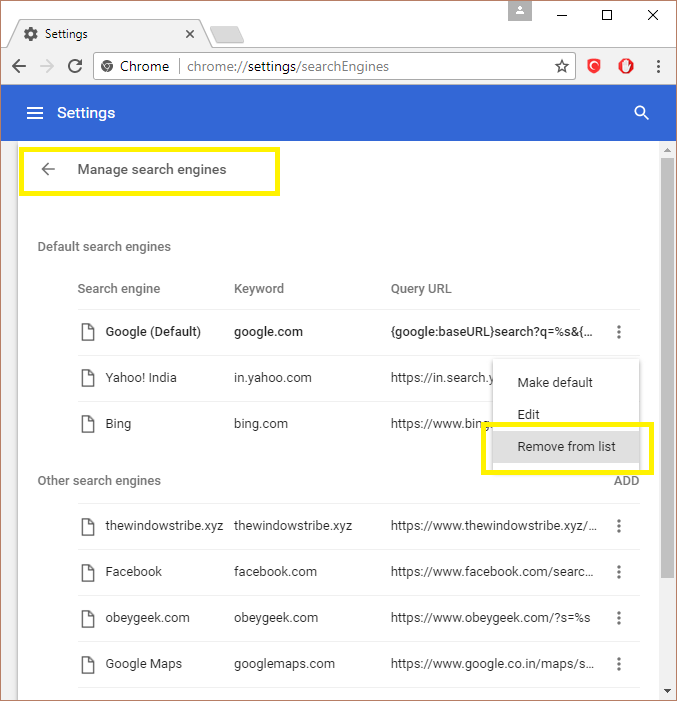Click the bing.com keyword
677x701 pixels.
[261, 424]
